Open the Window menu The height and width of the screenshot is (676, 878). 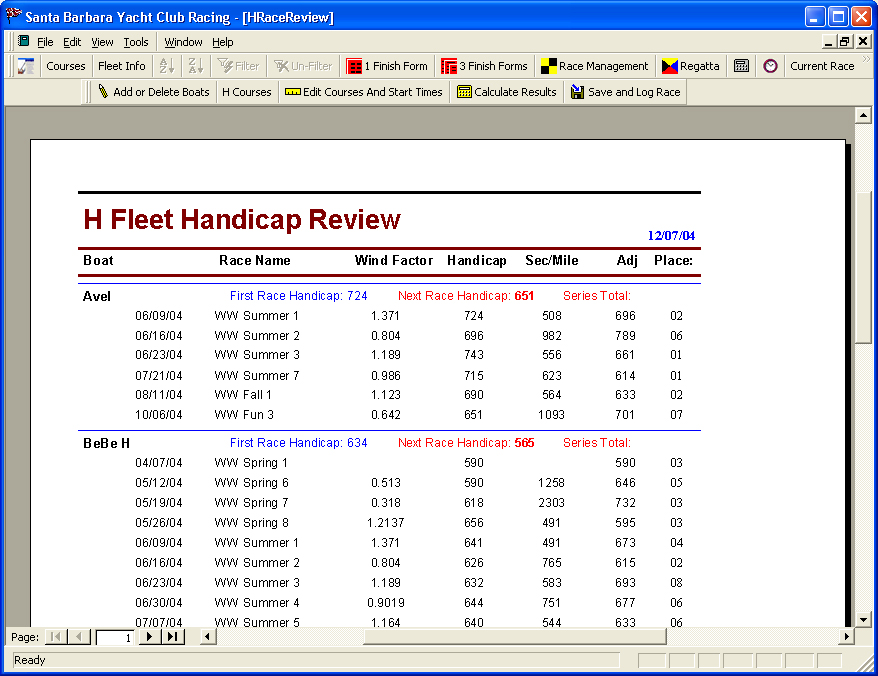pos(183,42)
